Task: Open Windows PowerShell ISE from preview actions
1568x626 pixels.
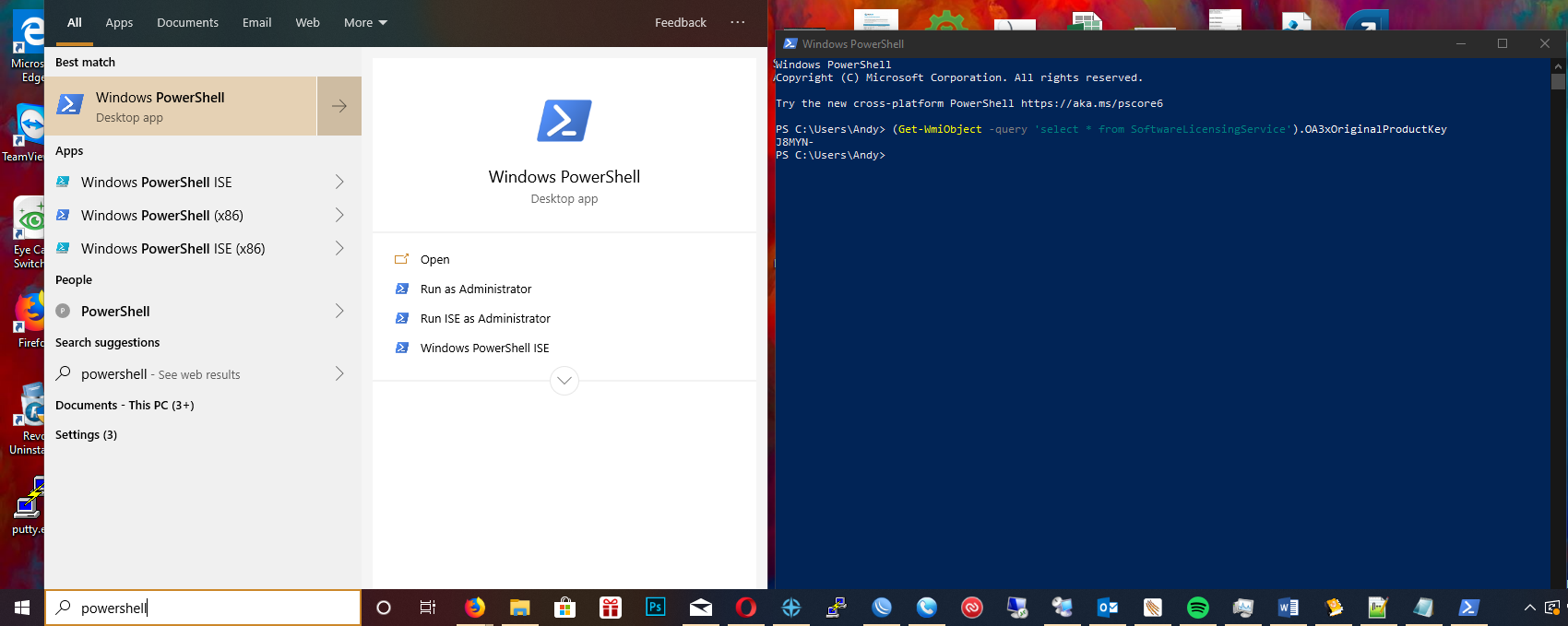Action: 484,348
